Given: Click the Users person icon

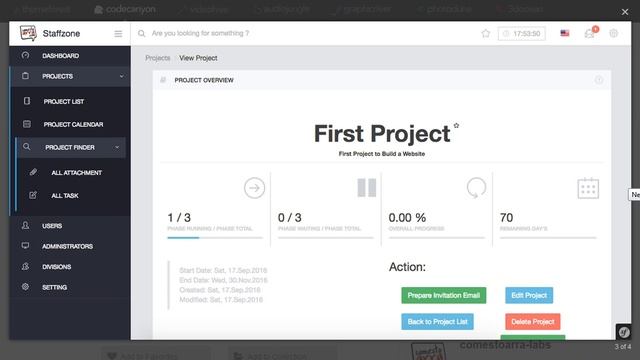Looking at the screenshot, I should [25, 225].
